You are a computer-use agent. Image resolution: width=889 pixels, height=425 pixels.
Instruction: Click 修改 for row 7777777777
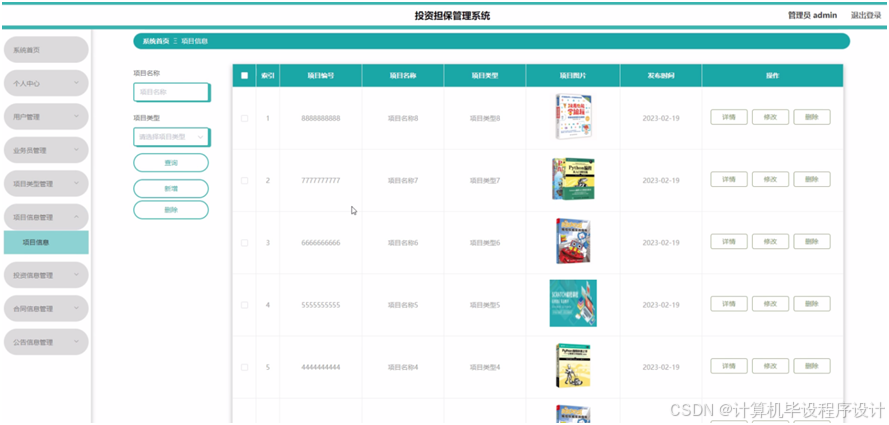[770, 179]
